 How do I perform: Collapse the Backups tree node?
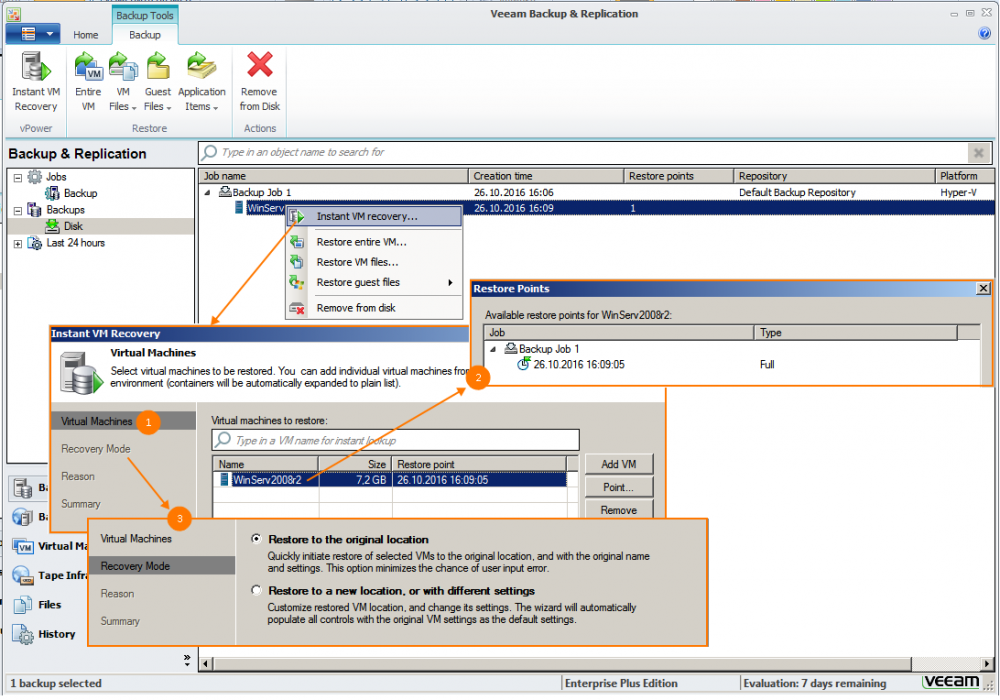coord(18,210)
